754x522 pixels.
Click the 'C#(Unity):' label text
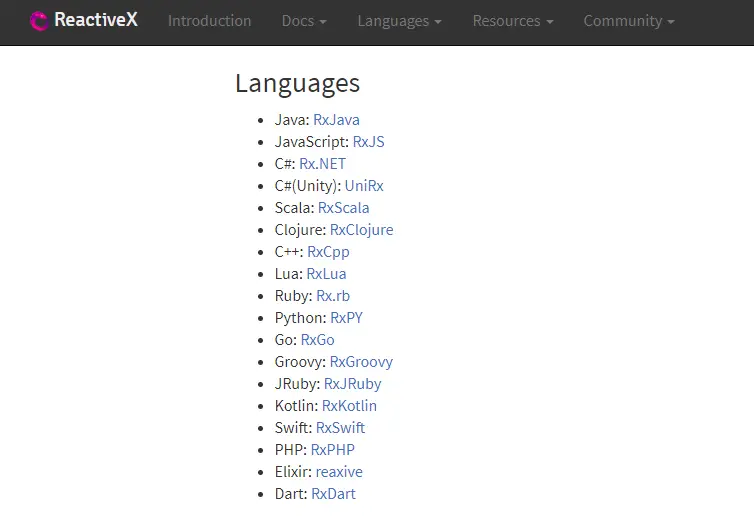tap(308, 186)
